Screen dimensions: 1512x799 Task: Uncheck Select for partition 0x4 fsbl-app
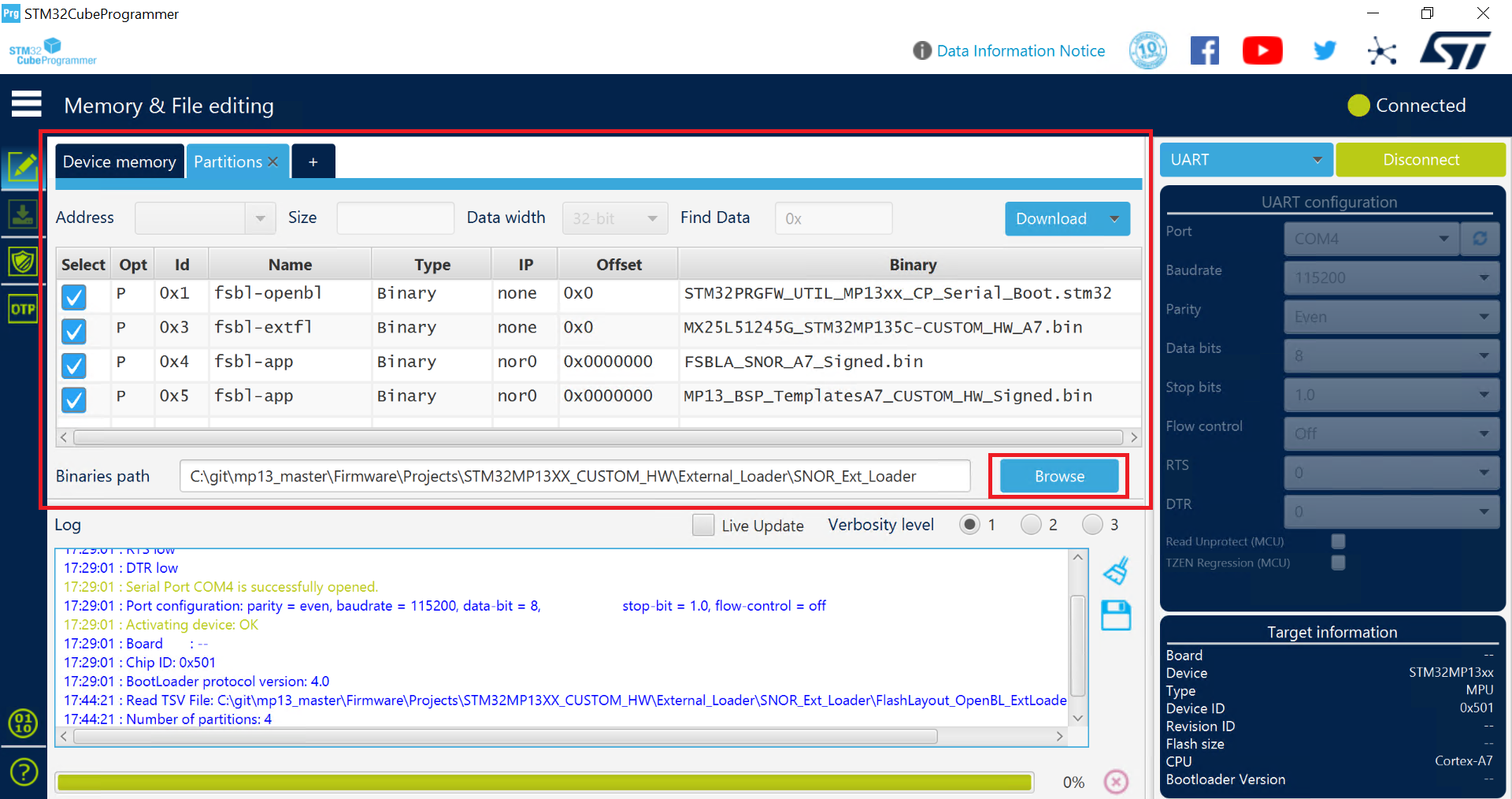[x=74, y=366]
